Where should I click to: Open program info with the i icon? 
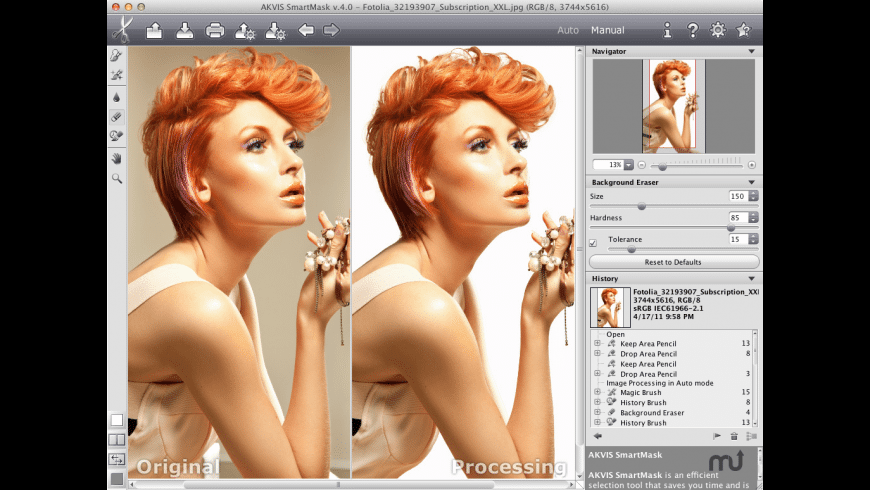coord(667,30)
